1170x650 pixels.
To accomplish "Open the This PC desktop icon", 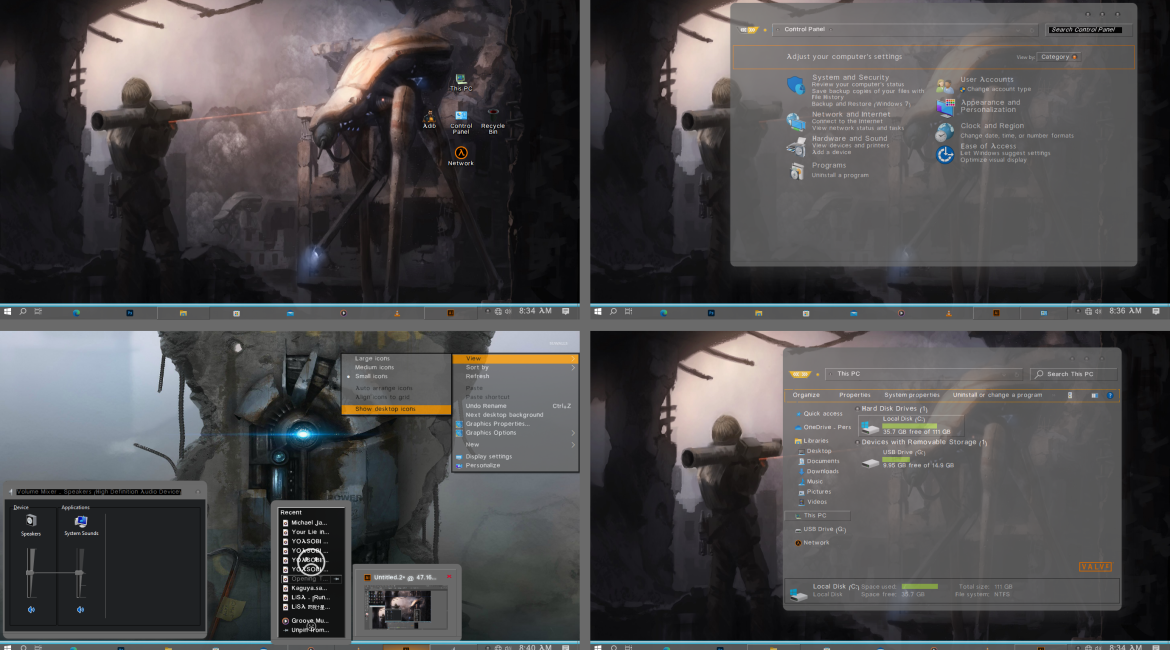I will 460,79.
